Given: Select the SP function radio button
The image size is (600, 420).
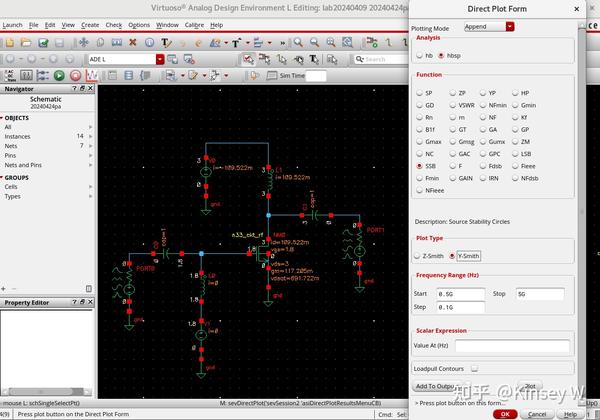Looking at the screenshot, I should point(420,93).
